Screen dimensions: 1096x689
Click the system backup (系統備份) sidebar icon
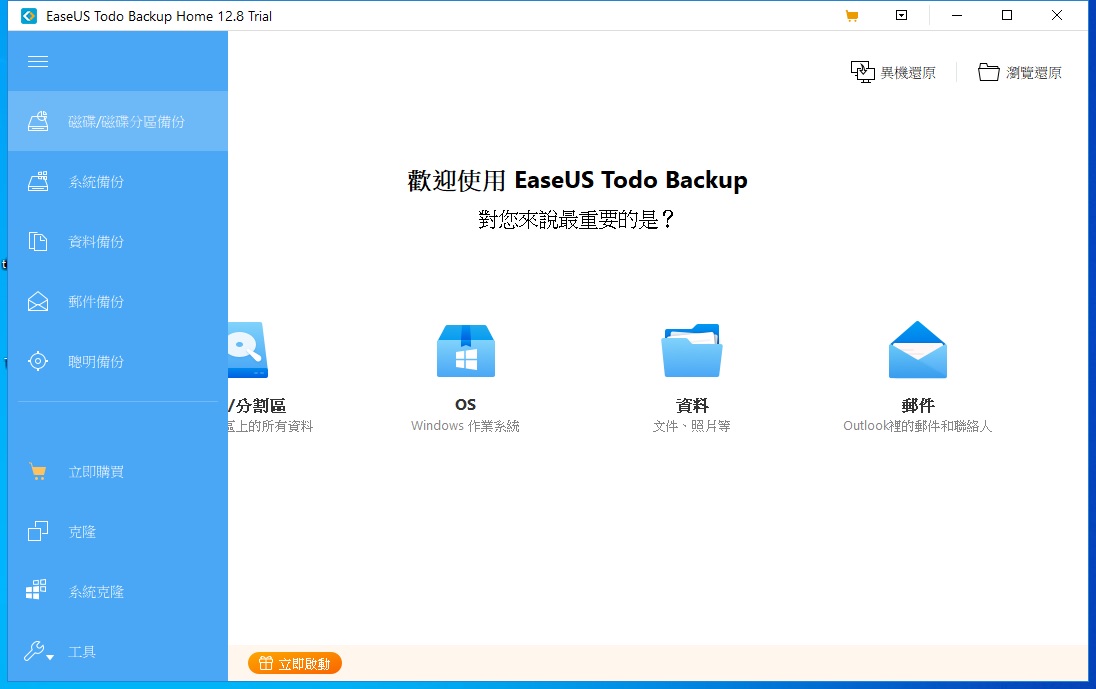coord(38,182)
